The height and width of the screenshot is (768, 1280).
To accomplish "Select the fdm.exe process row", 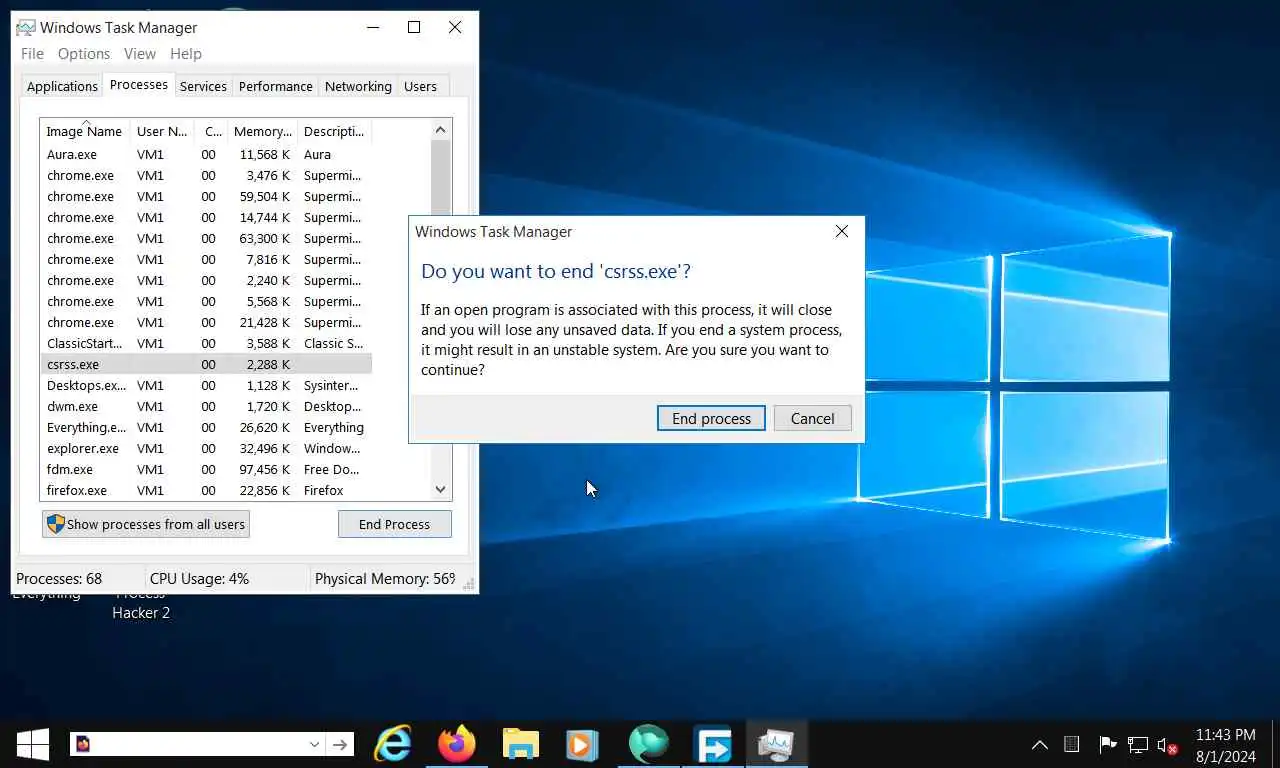I will [x=206, y=470].
